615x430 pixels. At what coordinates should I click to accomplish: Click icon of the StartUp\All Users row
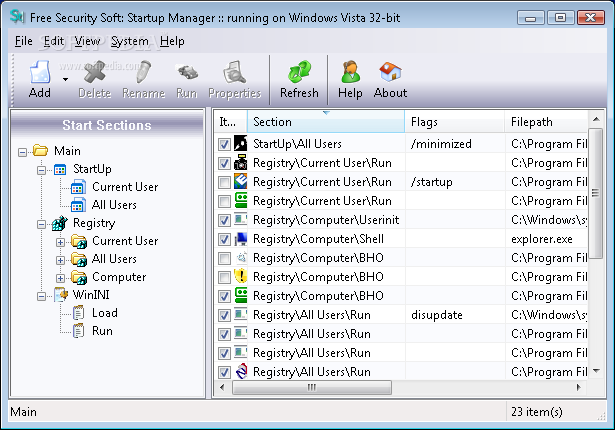240,144
